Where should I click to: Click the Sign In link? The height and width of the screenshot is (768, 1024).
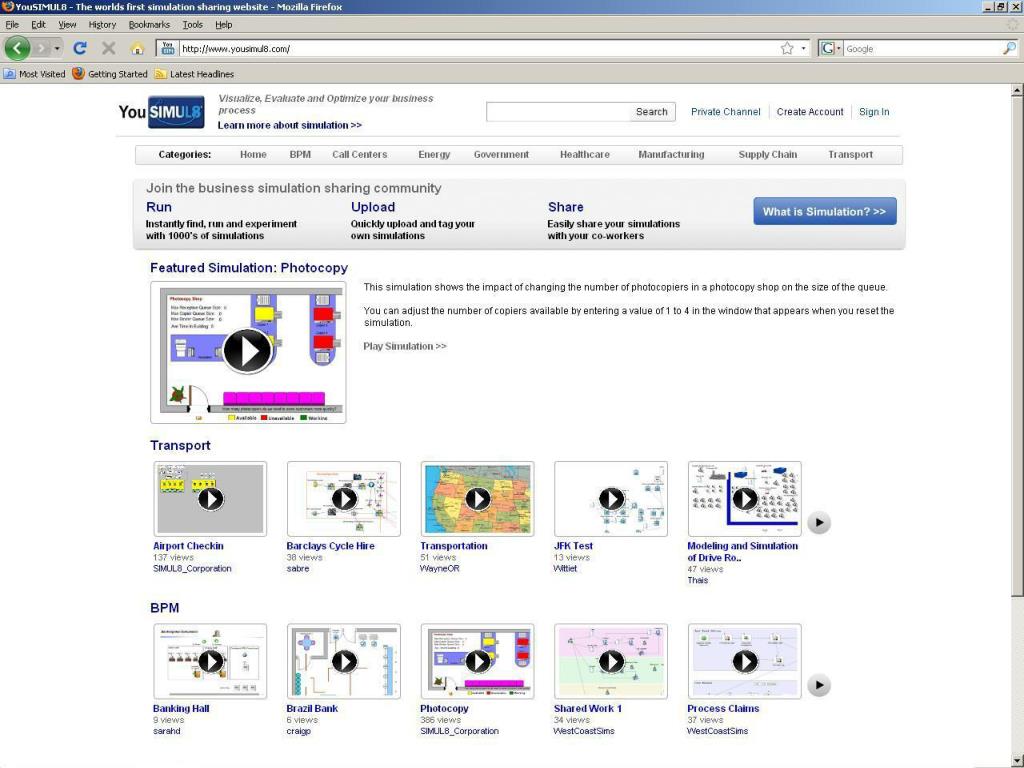(874, 112)
